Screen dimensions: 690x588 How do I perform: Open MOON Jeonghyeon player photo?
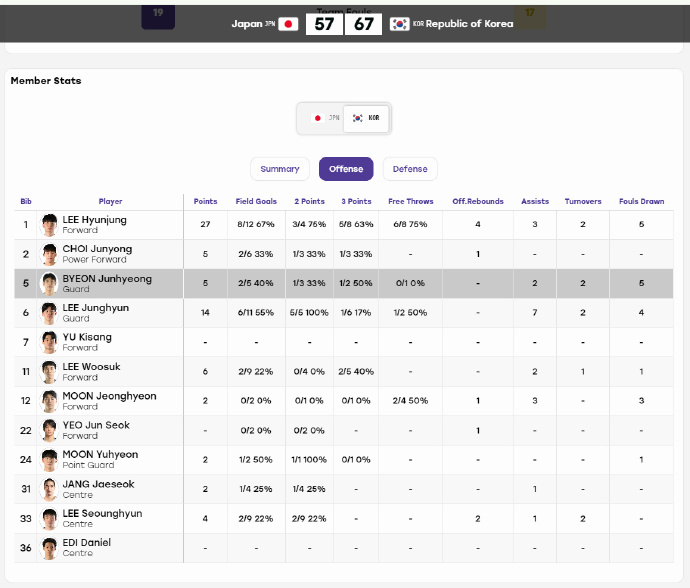coord(49,401)
